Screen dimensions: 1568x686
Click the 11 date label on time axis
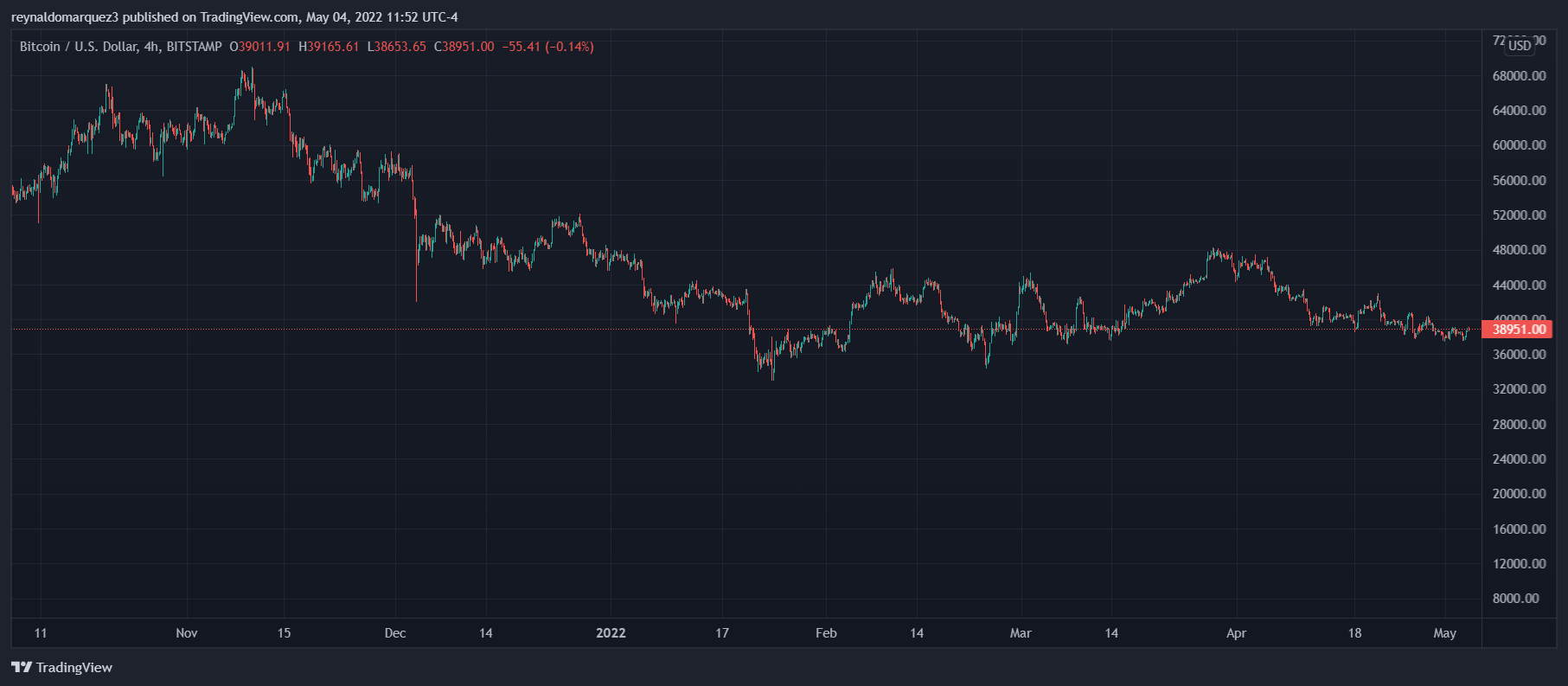(x=41, y=633)
